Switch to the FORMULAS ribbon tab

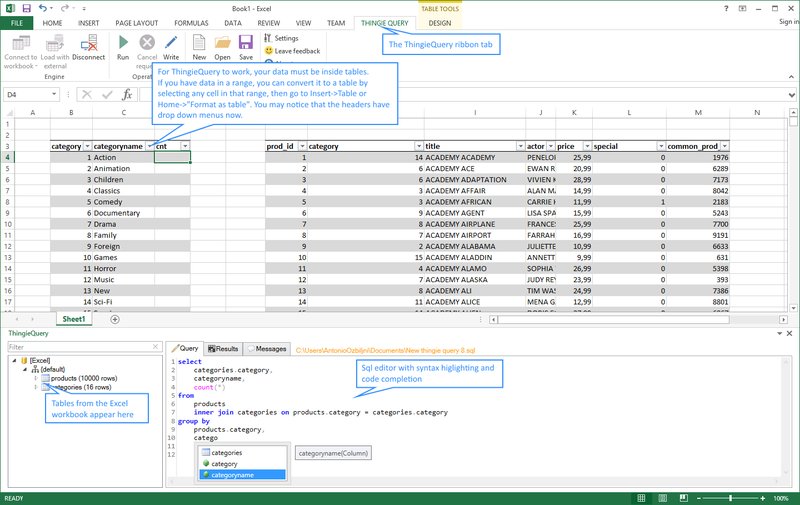[x=191, y=23]
